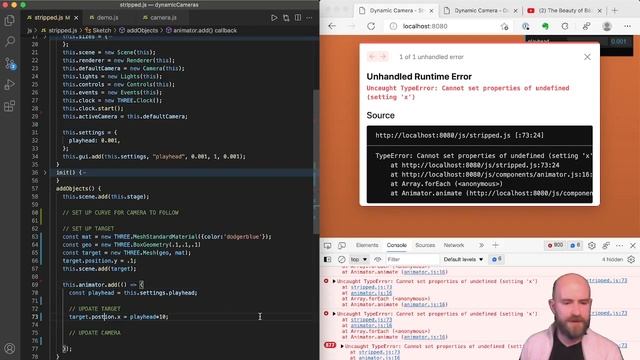Viewport: 640px width, 360px height.
Task: Toggle the console sidebar
Action: tap(327, 260)
